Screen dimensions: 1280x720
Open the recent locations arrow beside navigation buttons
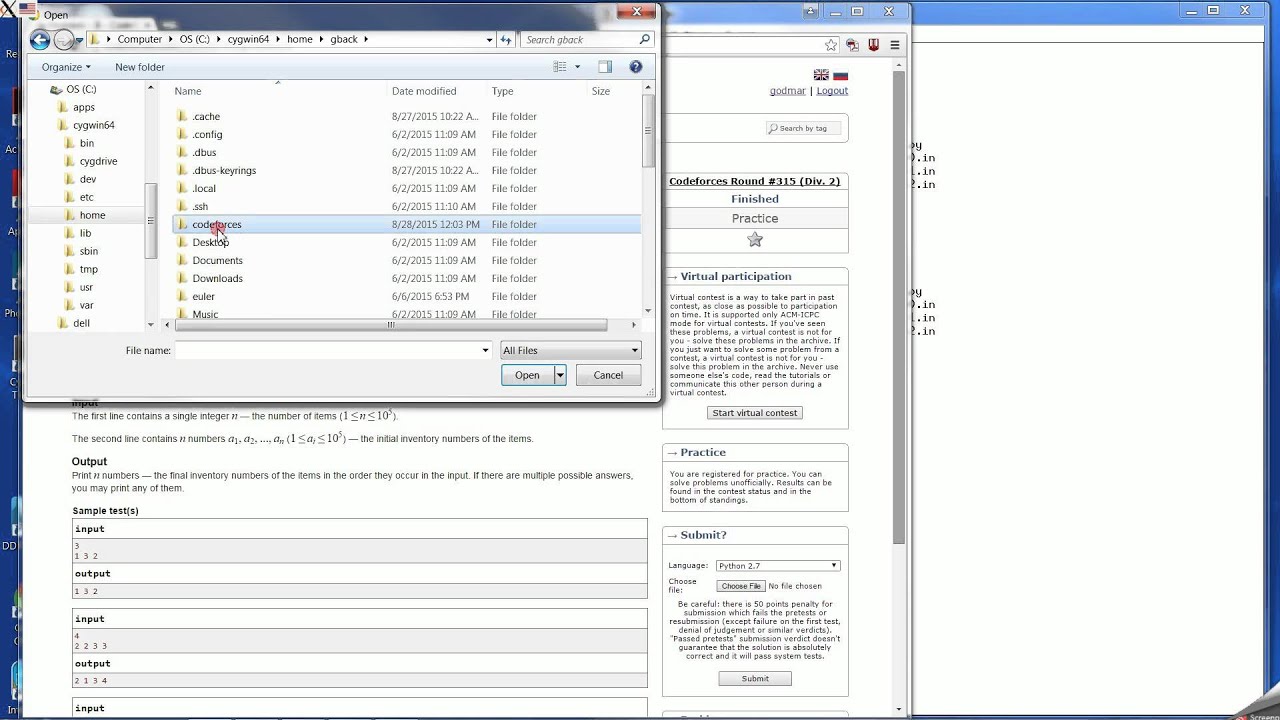[79, 40]
